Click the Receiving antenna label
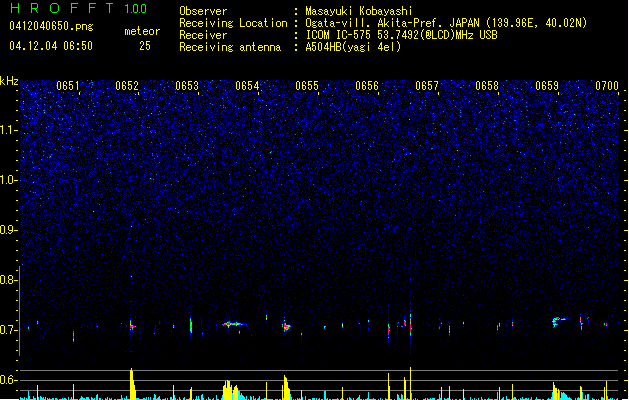629x400 pixels. pos(230,47)
